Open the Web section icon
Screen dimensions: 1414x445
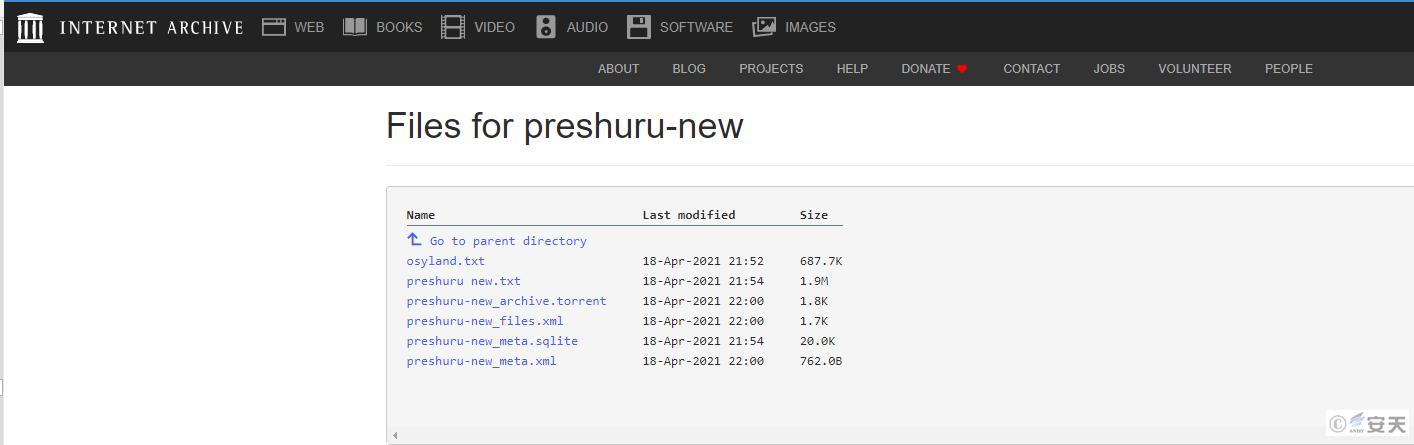click(274, 27)
